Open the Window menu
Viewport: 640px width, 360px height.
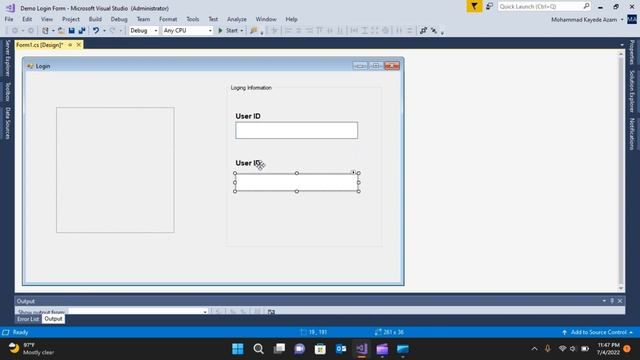(x=266, y=19)
